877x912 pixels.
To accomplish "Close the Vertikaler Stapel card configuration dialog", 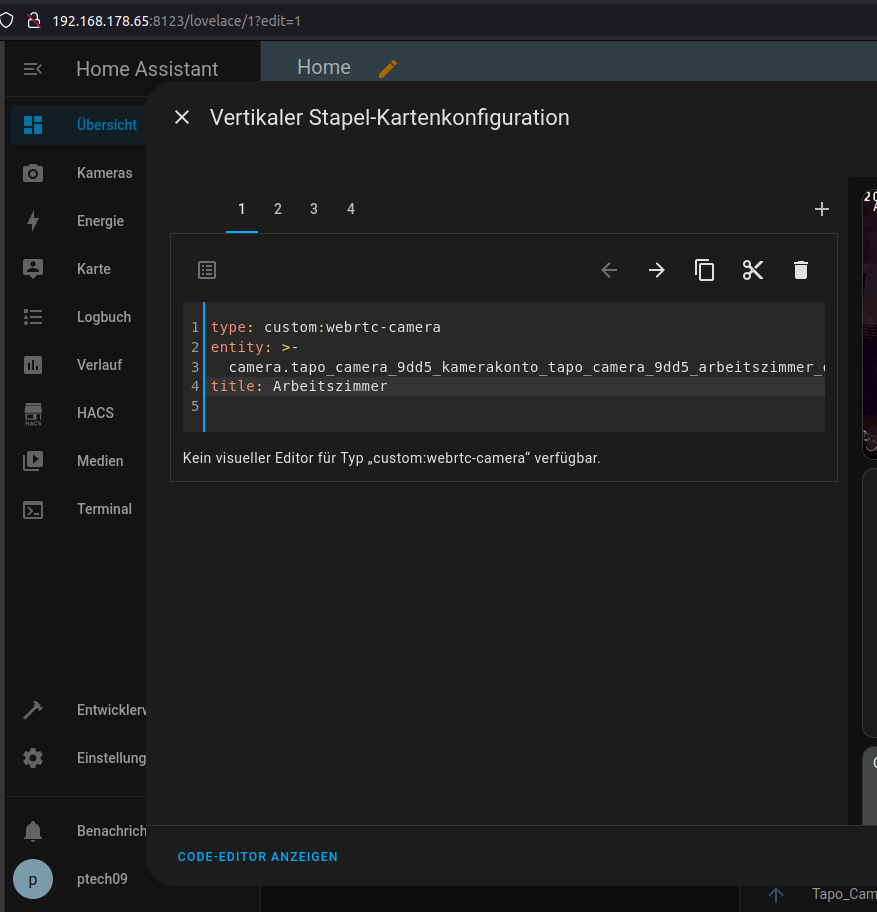I will pos(182,118).
